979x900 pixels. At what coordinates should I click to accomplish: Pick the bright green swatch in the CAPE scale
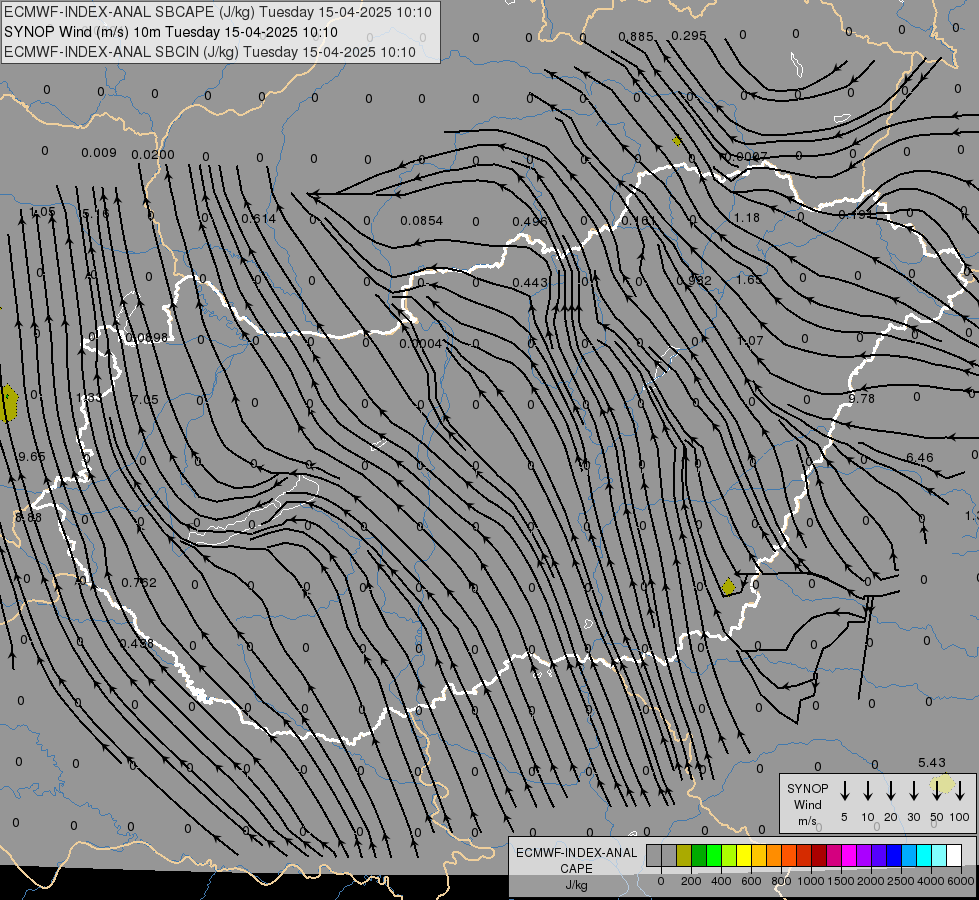[714, 855]
